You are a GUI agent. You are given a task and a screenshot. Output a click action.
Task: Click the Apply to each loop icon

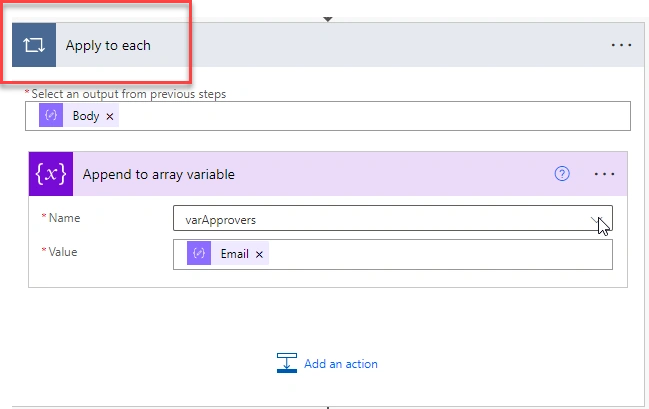34,45
